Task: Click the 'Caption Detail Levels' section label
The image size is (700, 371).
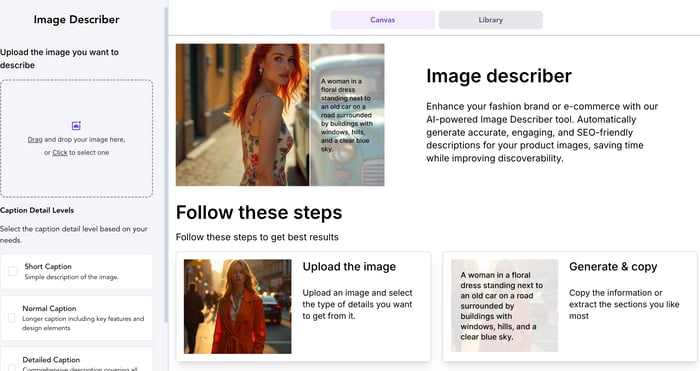Action: pos(37,210)
